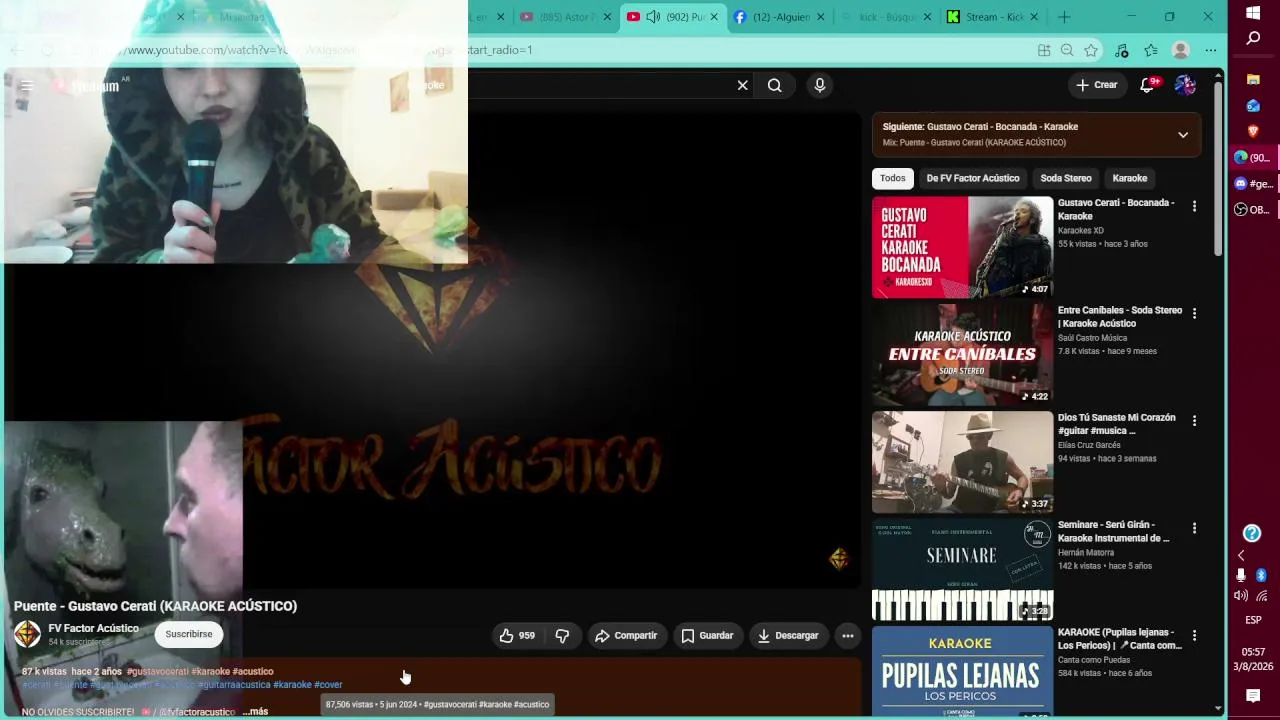1280x720 pixels.
Task: Open browser favorites list icon
Action: pos(1151,50)
